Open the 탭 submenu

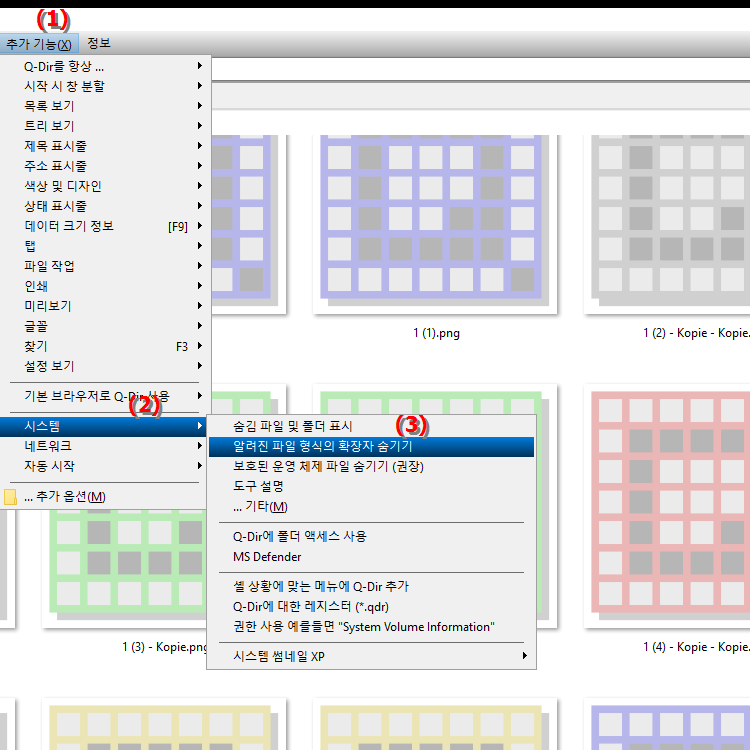tap(105, 246)
